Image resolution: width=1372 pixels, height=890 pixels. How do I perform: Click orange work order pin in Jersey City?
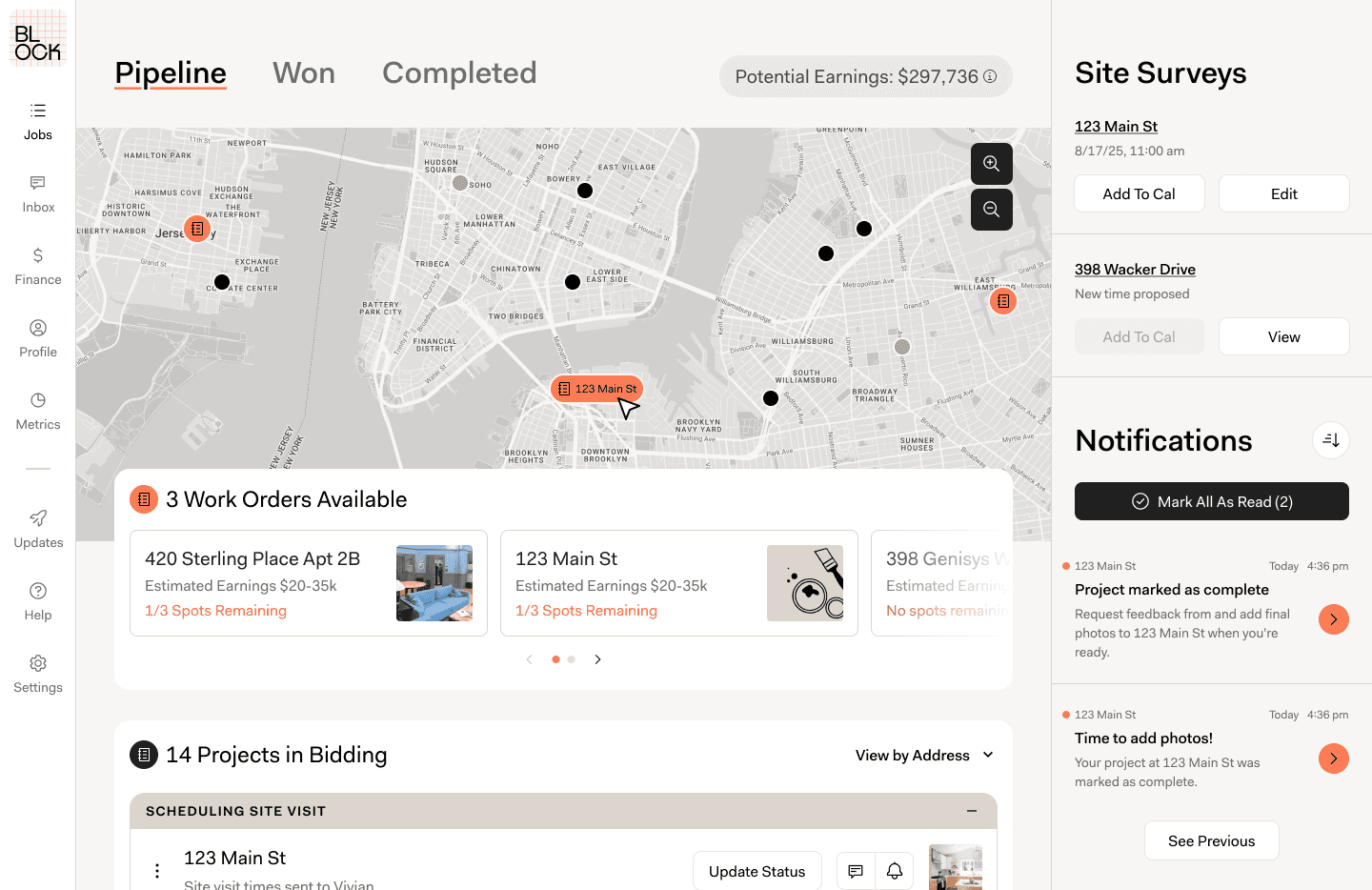pyautogui.click(x=197, y=229)
